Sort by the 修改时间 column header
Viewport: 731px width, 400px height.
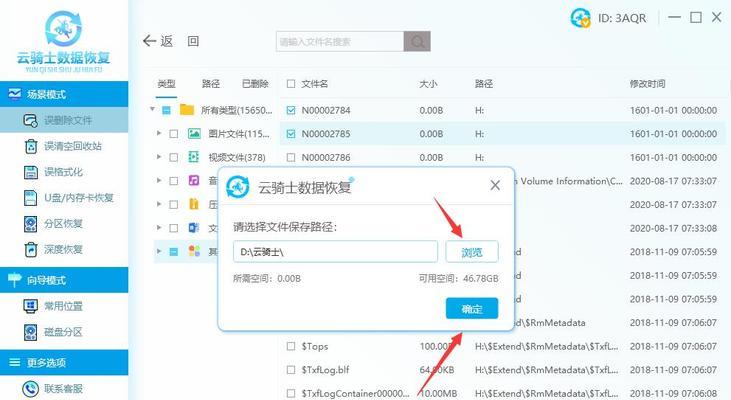(648, 84)
